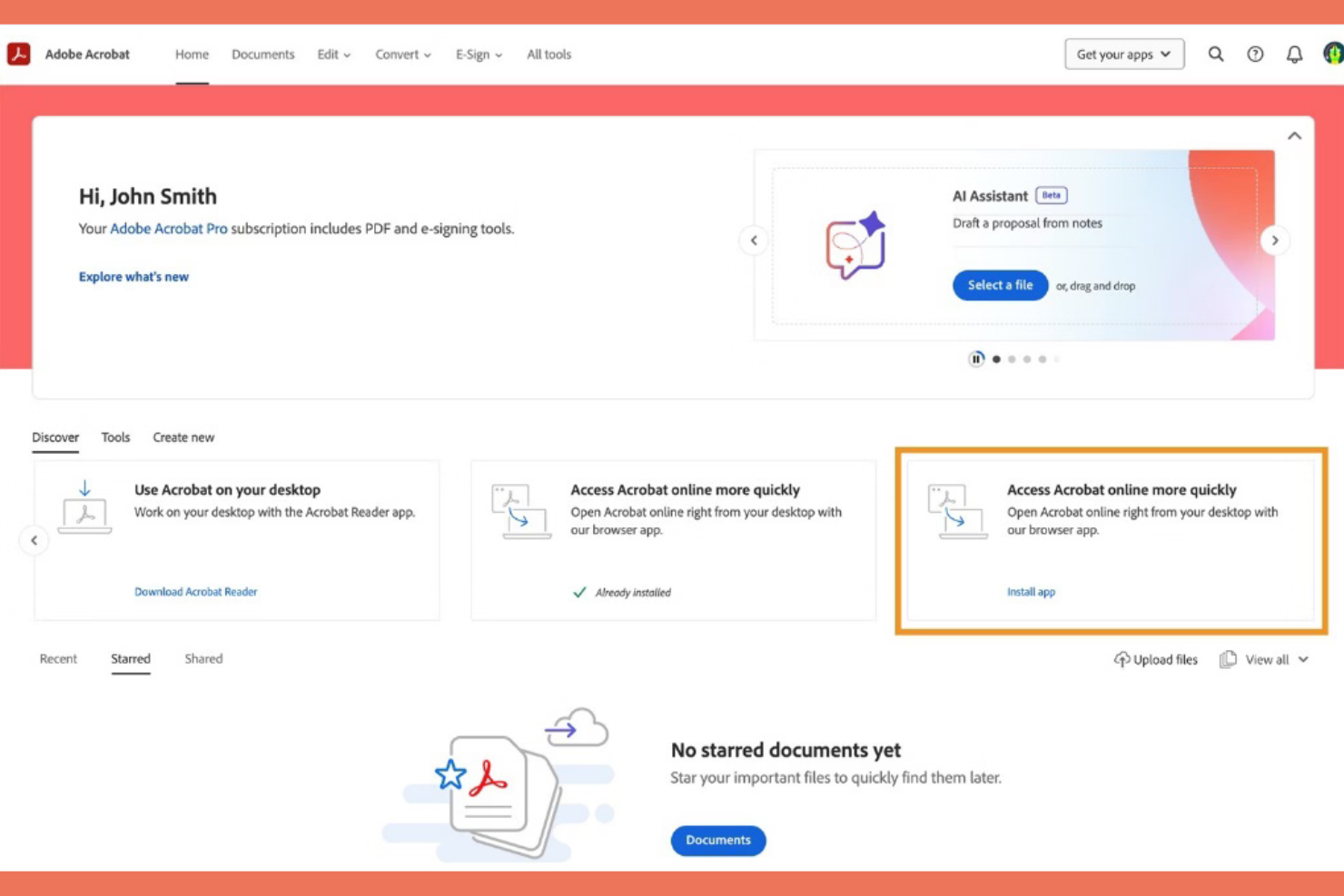Image resolution: width=1344 pixels, height=896 pixels.
Task: Click the Upload files cloud icon
Action: pos(1122,659)
